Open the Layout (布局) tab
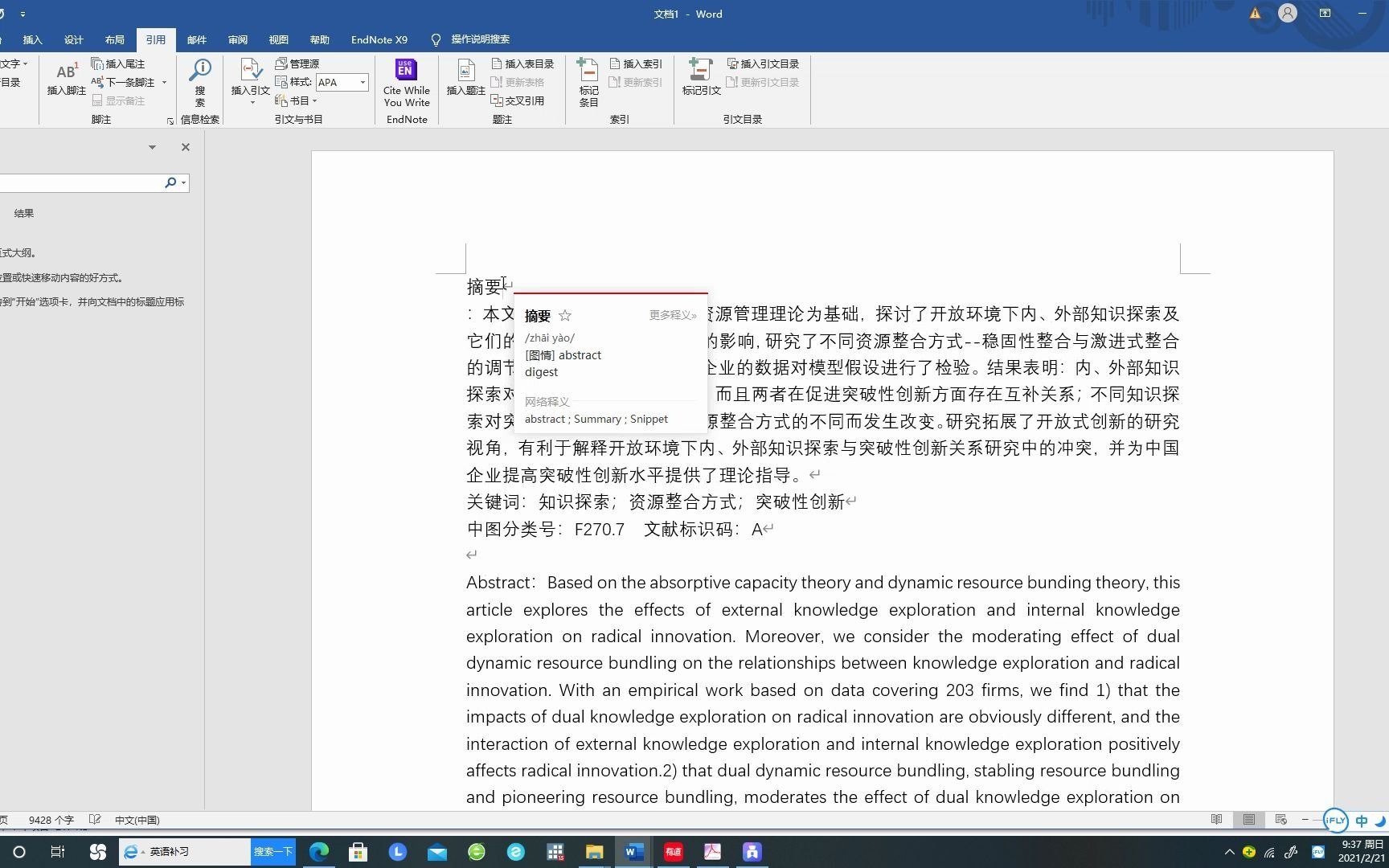1389x868 pixels. coord(115,39)
